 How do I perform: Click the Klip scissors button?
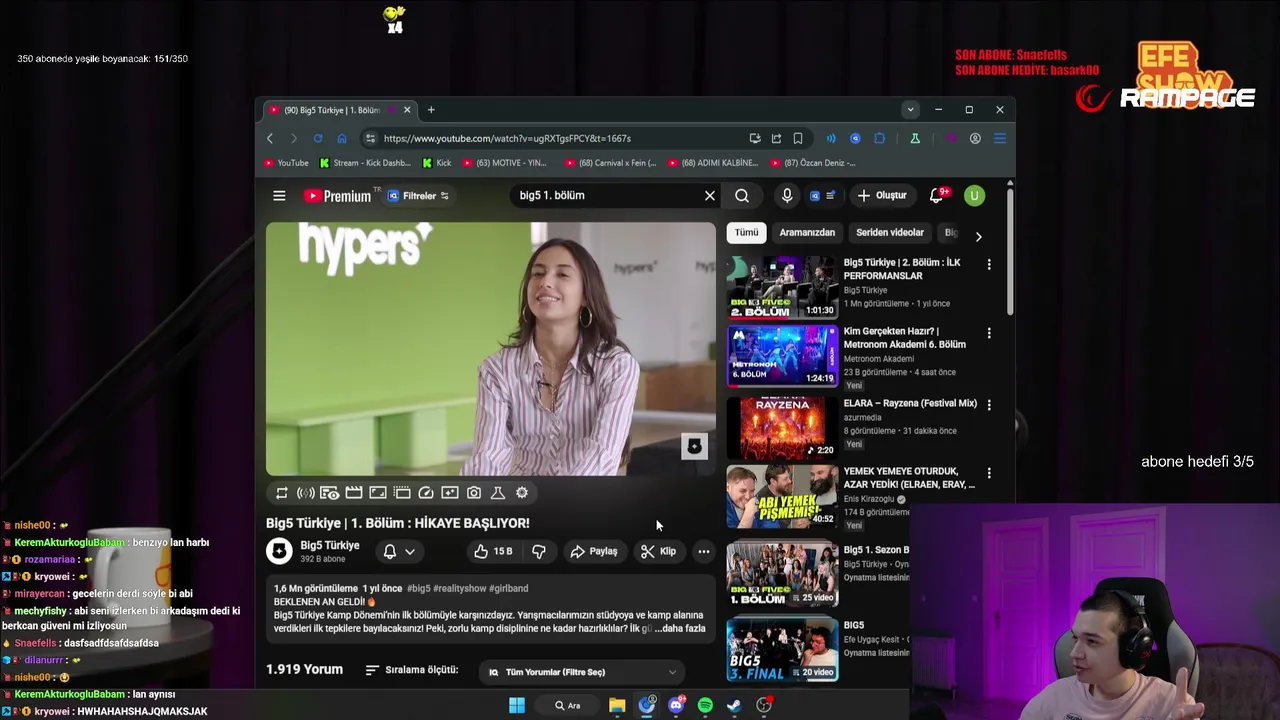pos(658,551)
